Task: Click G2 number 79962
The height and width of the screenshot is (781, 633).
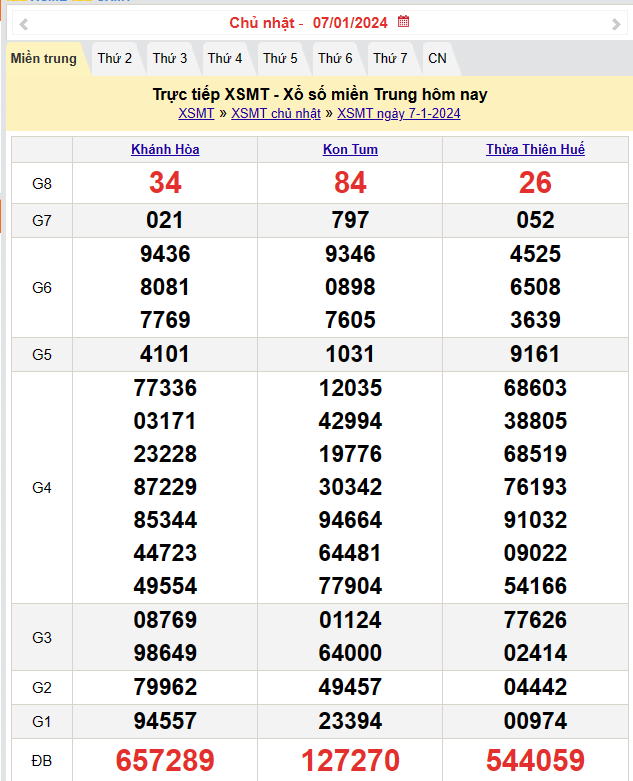Action: coord(165,687)
